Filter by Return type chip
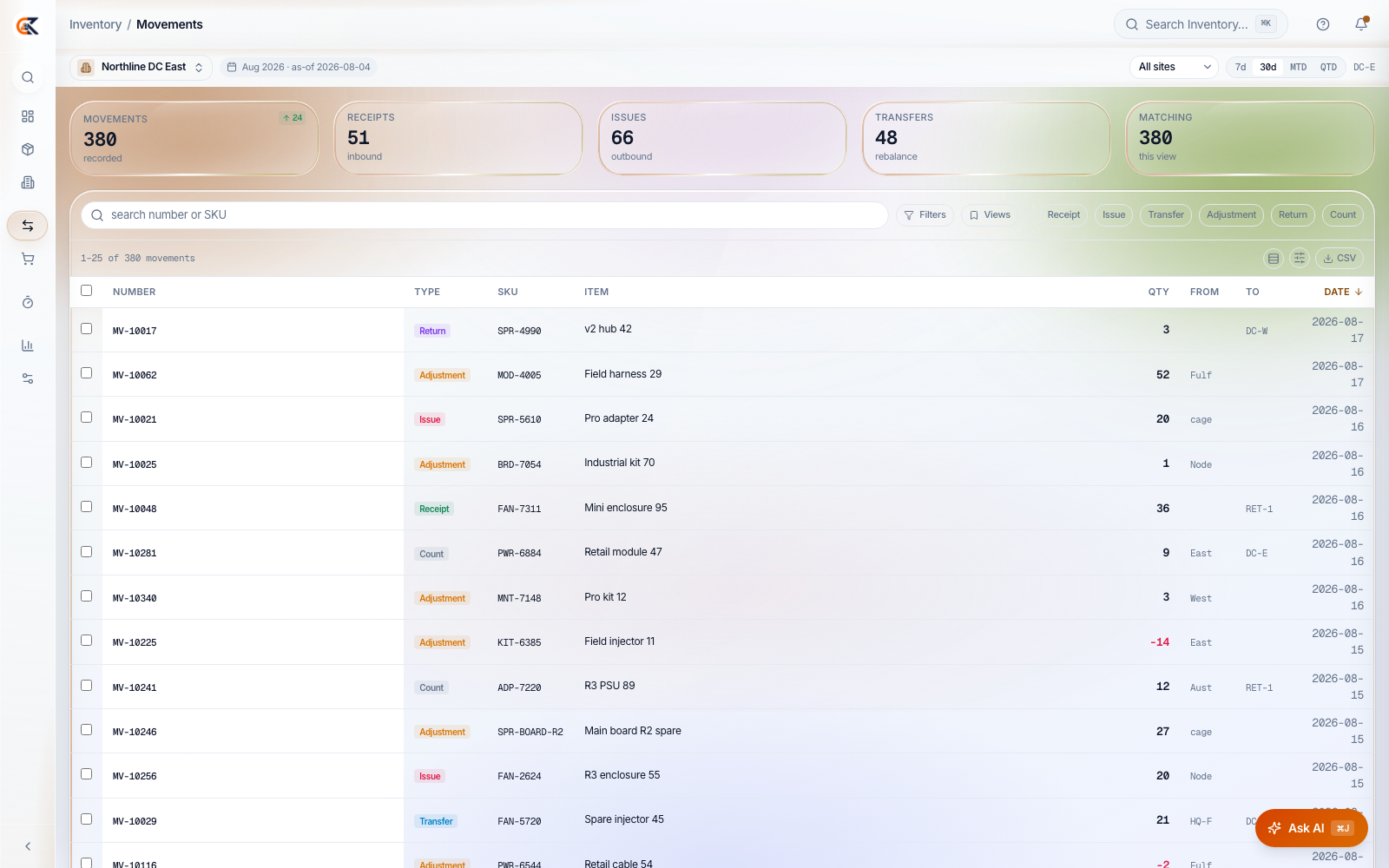The height and width of the screenshot is (868, 1389). tap(1293, 215)
